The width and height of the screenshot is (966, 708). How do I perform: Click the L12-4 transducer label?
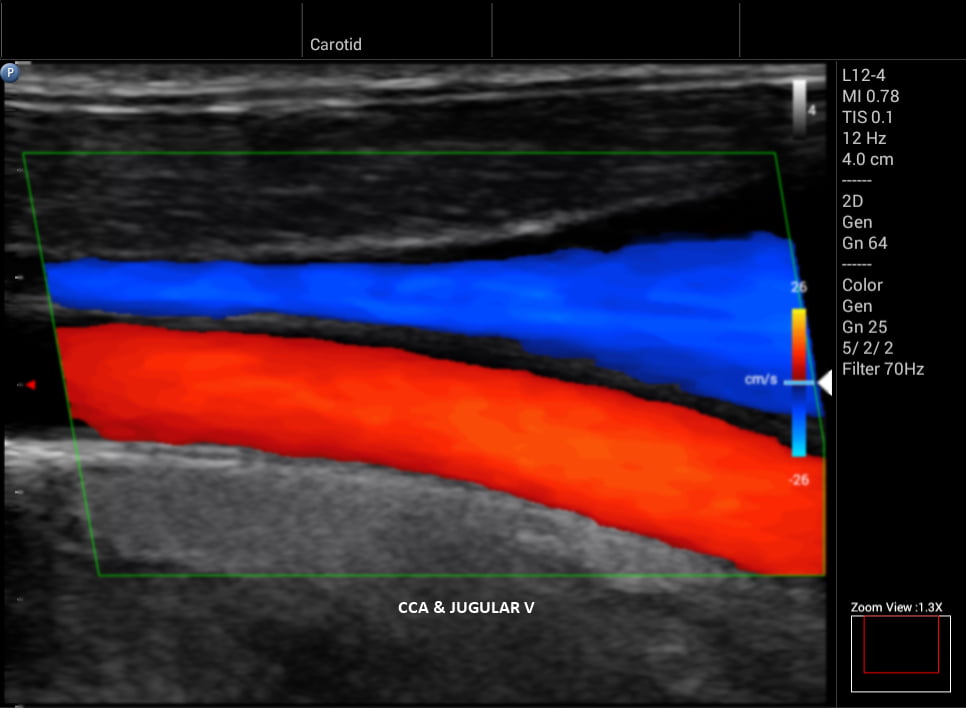coord(864,75)
